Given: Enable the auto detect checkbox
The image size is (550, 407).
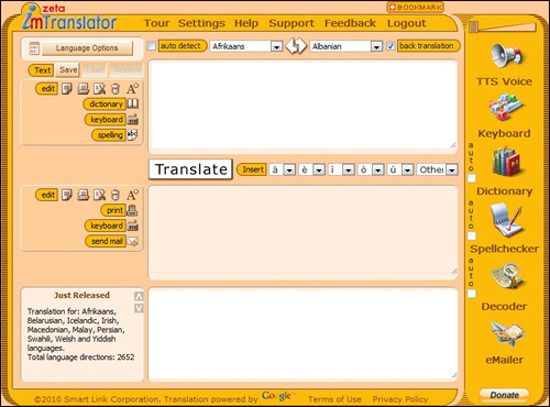Looking at the screenshot, I should pos(152,46).
